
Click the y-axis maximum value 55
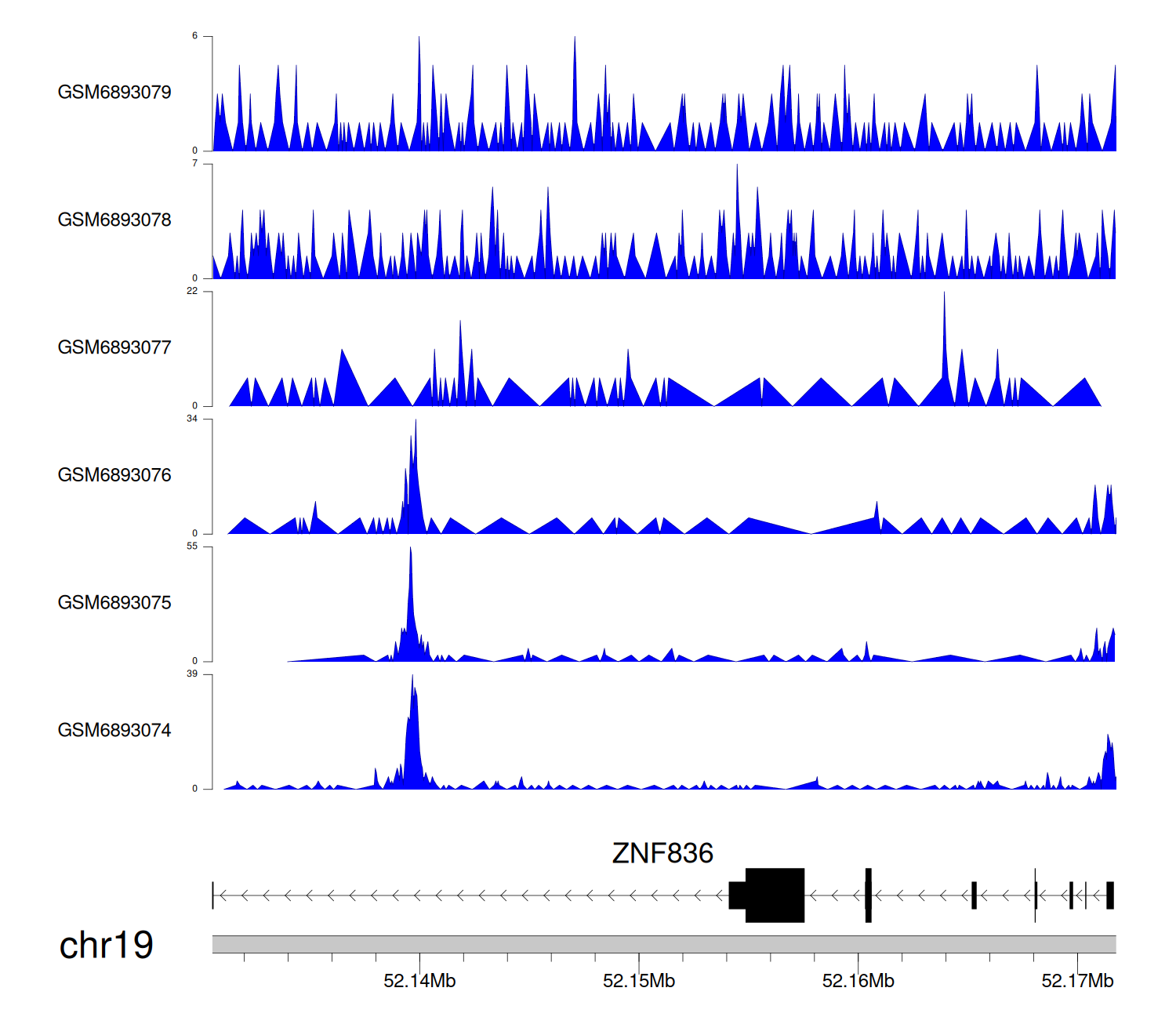tap(192, 547)
